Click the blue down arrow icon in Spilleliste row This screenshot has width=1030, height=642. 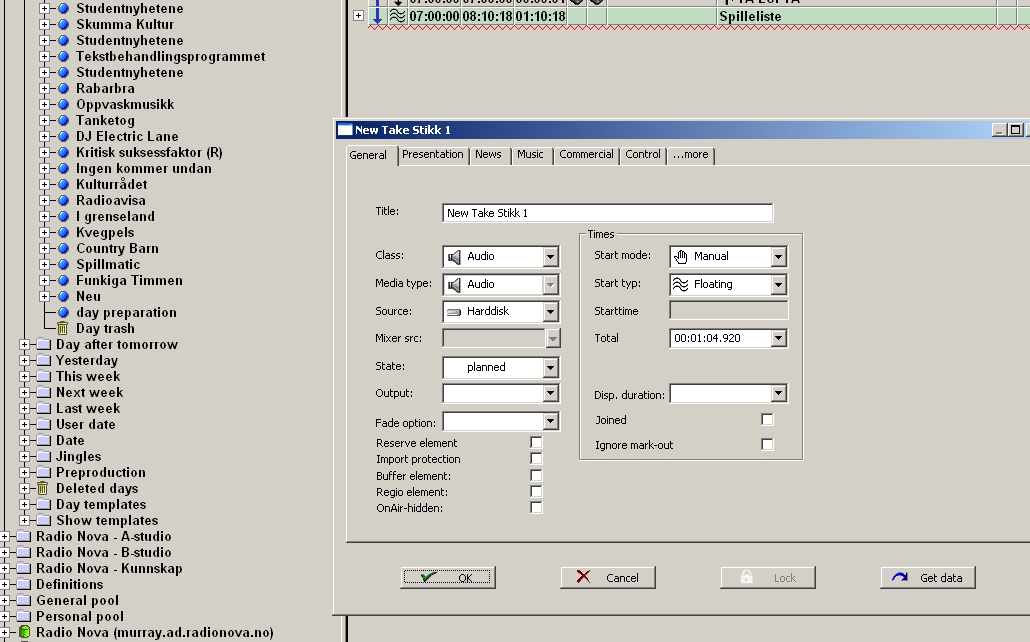point(378,16)
